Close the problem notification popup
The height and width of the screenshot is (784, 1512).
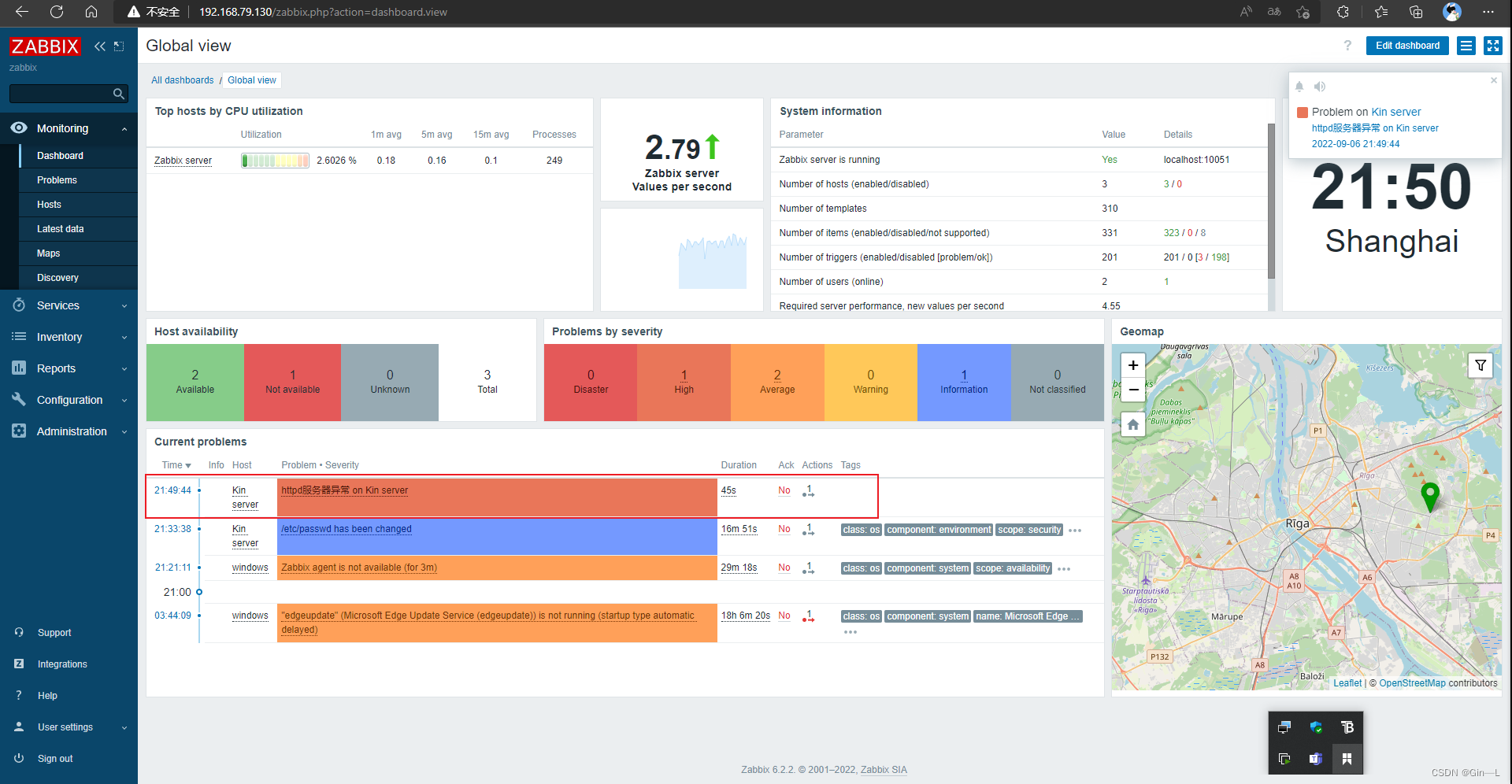[1493, 80]
